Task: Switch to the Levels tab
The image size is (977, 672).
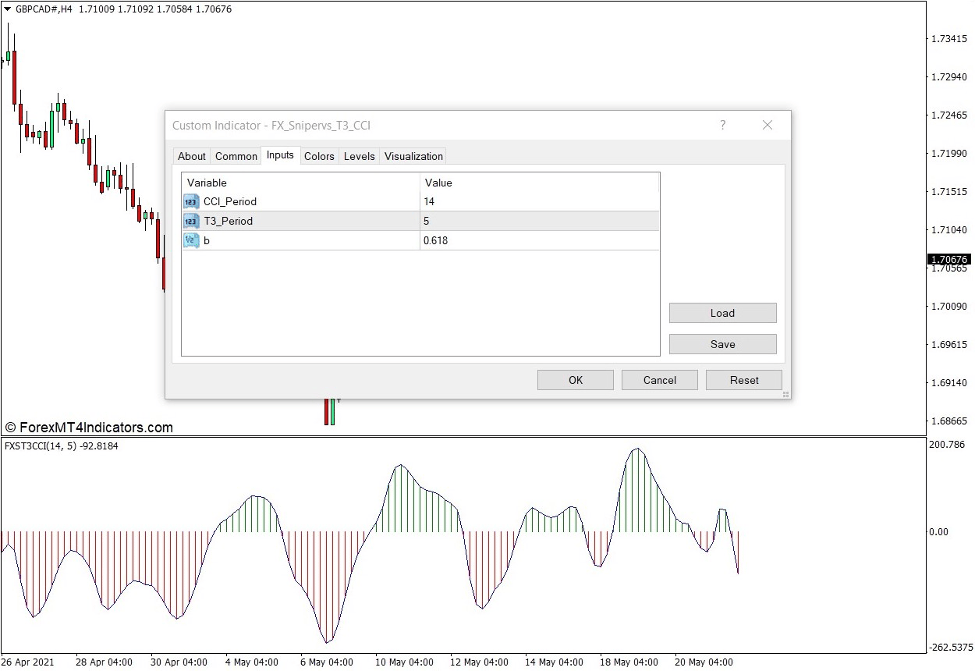Action: (x=358, y=156)
